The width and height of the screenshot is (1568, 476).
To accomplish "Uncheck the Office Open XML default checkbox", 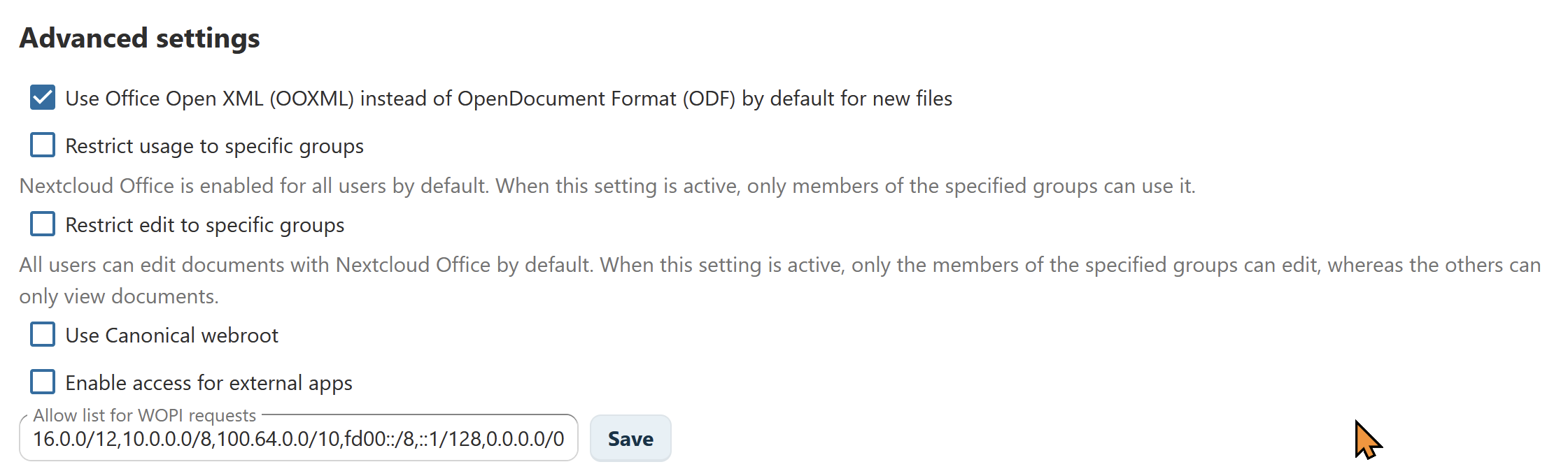I will coord(43,98).
